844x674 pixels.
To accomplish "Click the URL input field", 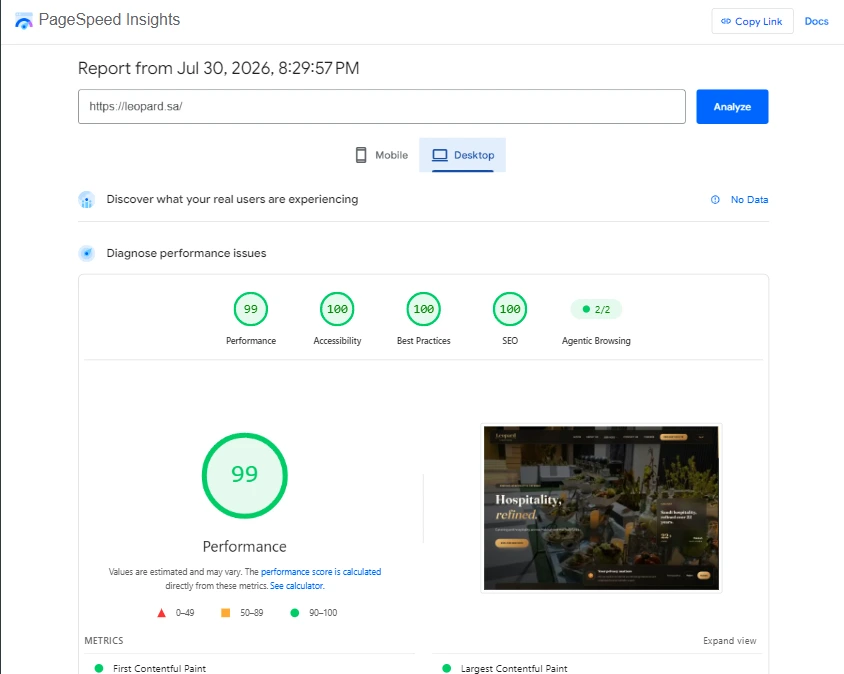I will click(382, 107).
